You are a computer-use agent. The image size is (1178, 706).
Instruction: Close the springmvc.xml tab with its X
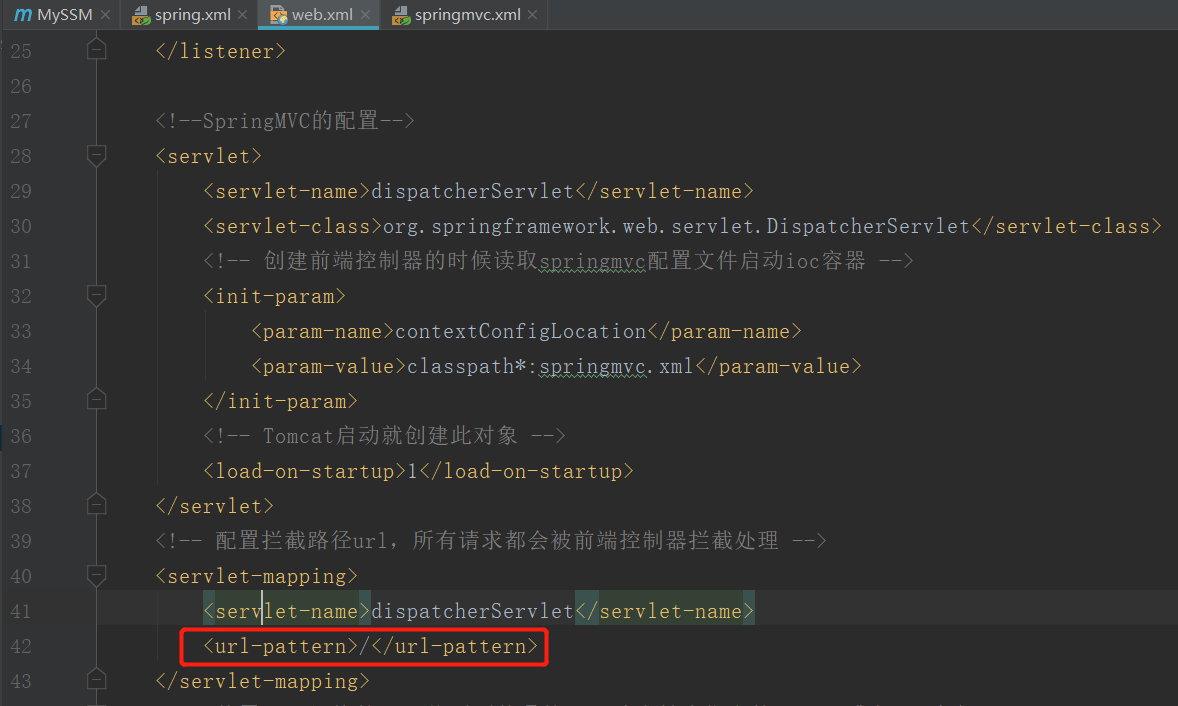click(x=531, y=15)
